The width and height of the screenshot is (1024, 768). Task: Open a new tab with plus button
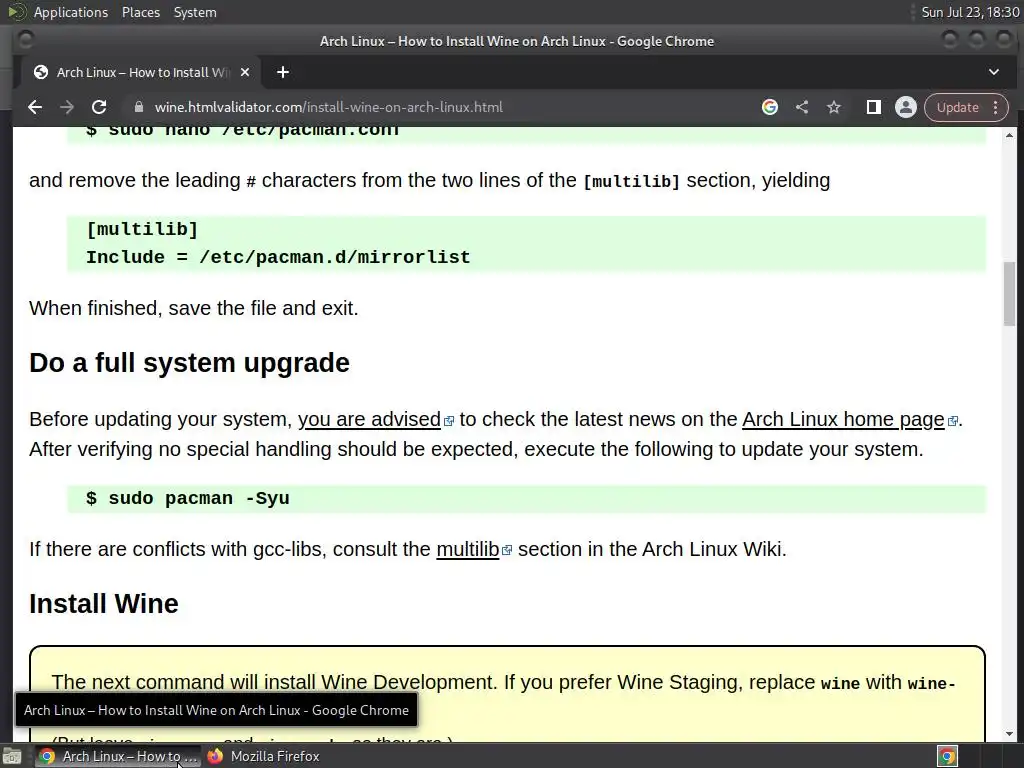click(x=283, y=72)
